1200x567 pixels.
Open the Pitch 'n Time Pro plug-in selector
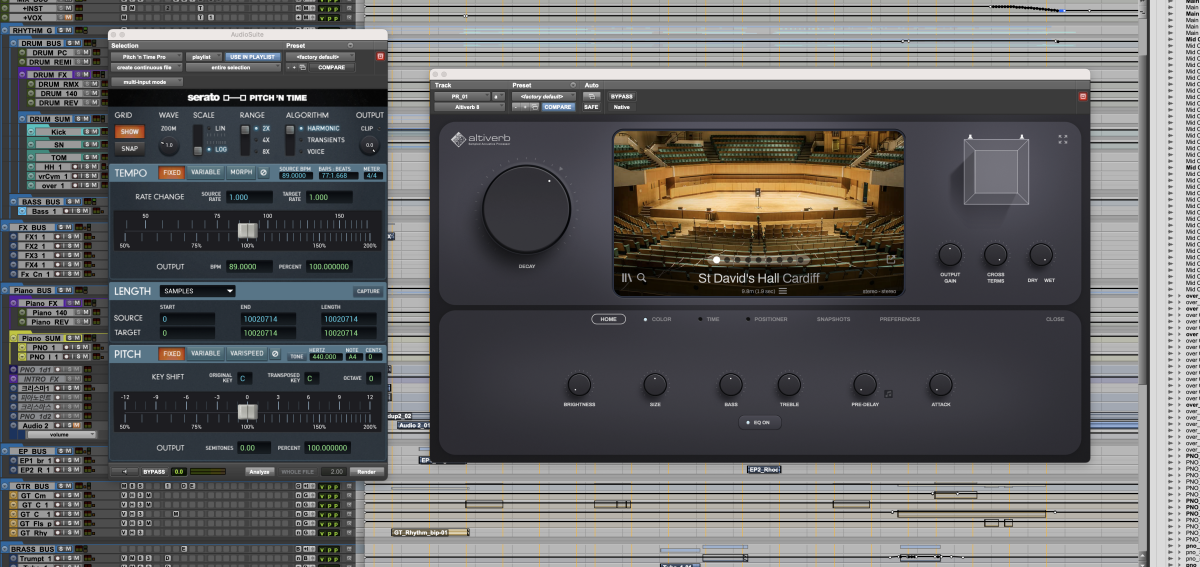coord(146,57)
